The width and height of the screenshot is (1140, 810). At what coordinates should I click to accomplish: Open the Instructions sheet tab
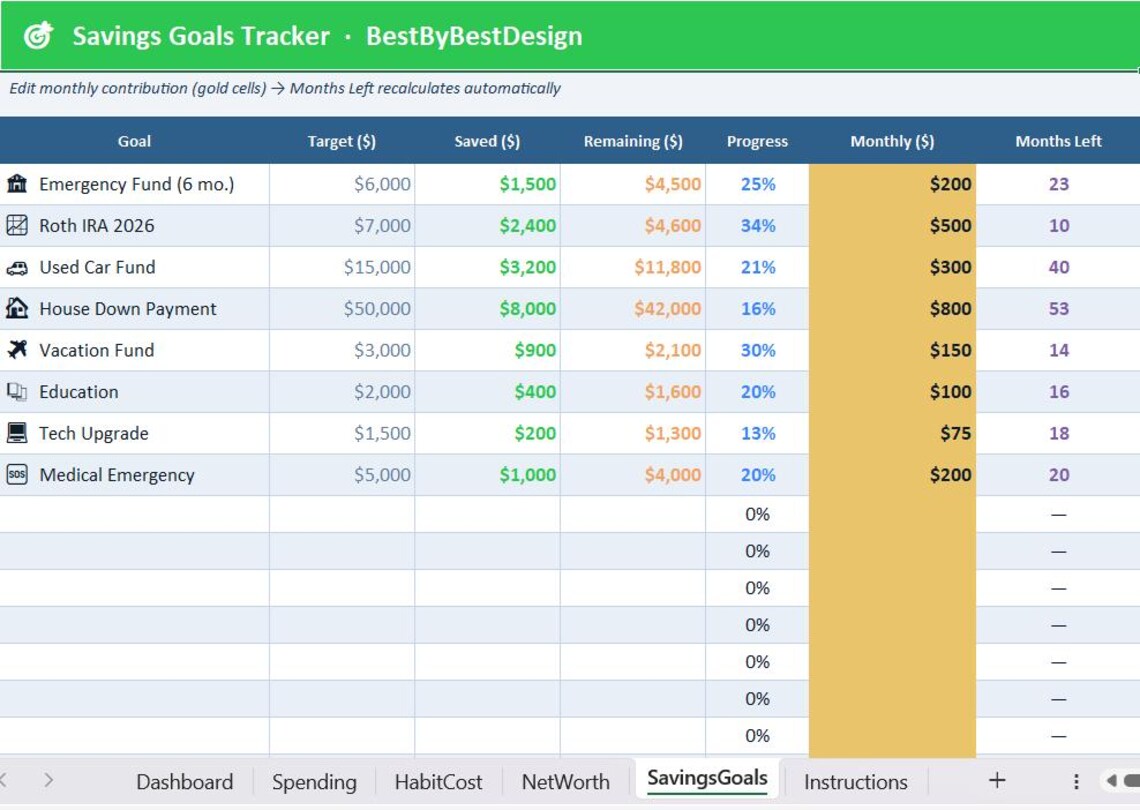coord(856,782)
